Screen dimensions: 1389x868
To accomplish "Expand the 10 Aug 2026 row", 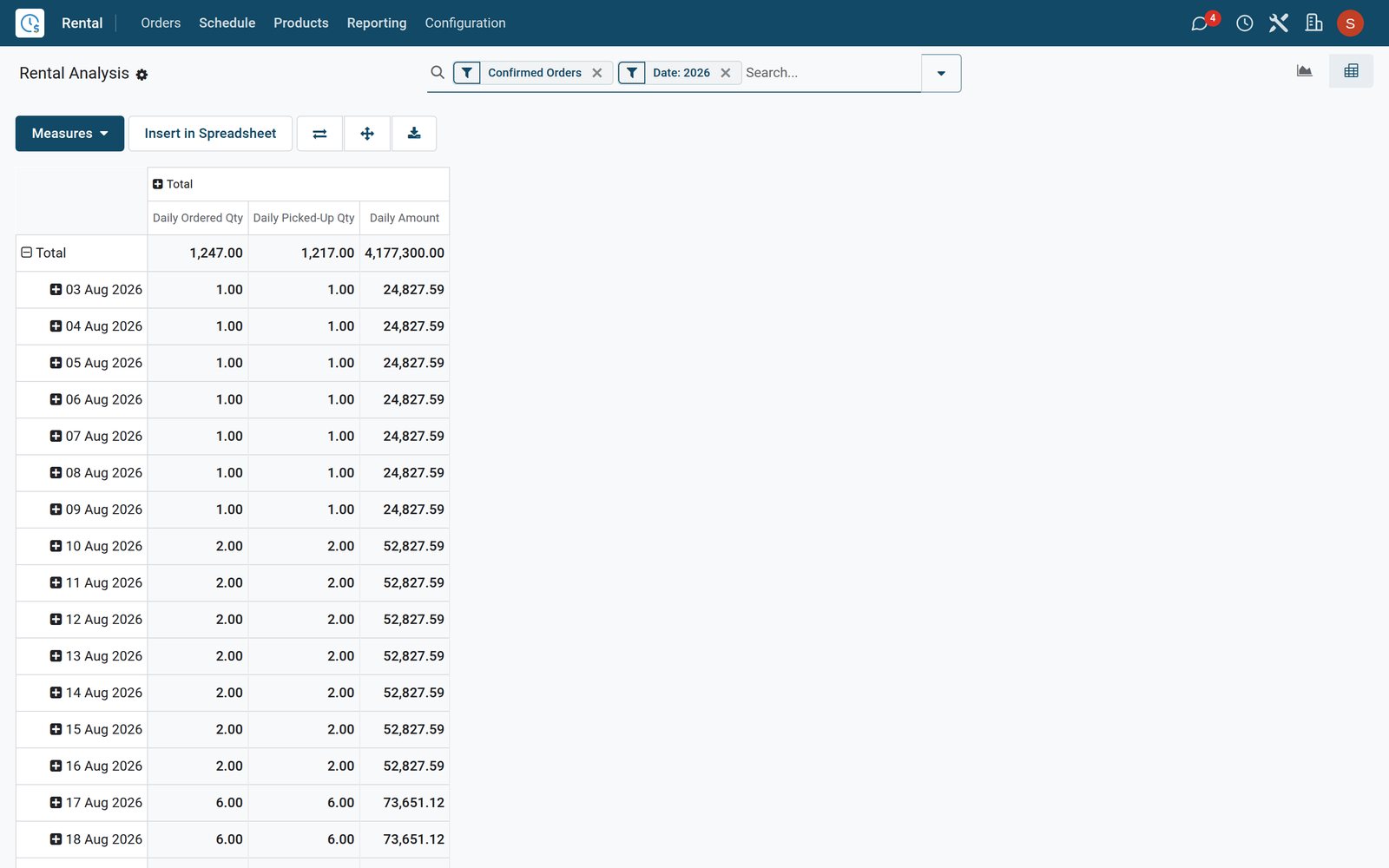I will pos(95,546).
